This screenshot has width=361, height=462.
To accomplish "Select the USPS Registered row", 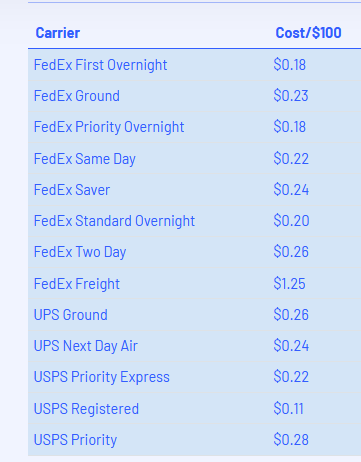I will pos(194,409).
